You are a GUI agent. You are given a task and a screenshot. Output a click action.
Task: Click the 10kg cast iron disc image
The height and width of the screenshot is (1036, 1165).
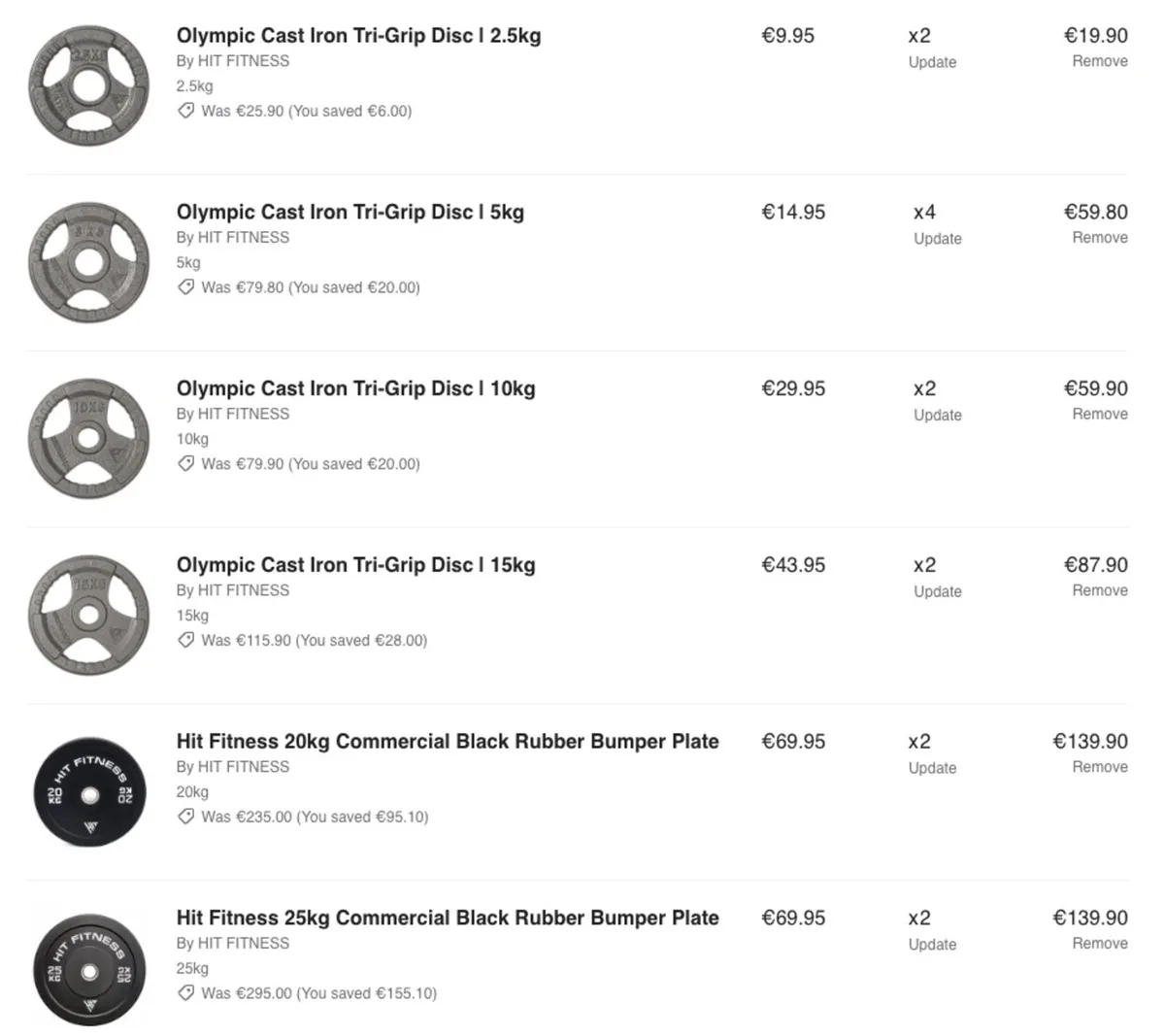coord(88,439)
